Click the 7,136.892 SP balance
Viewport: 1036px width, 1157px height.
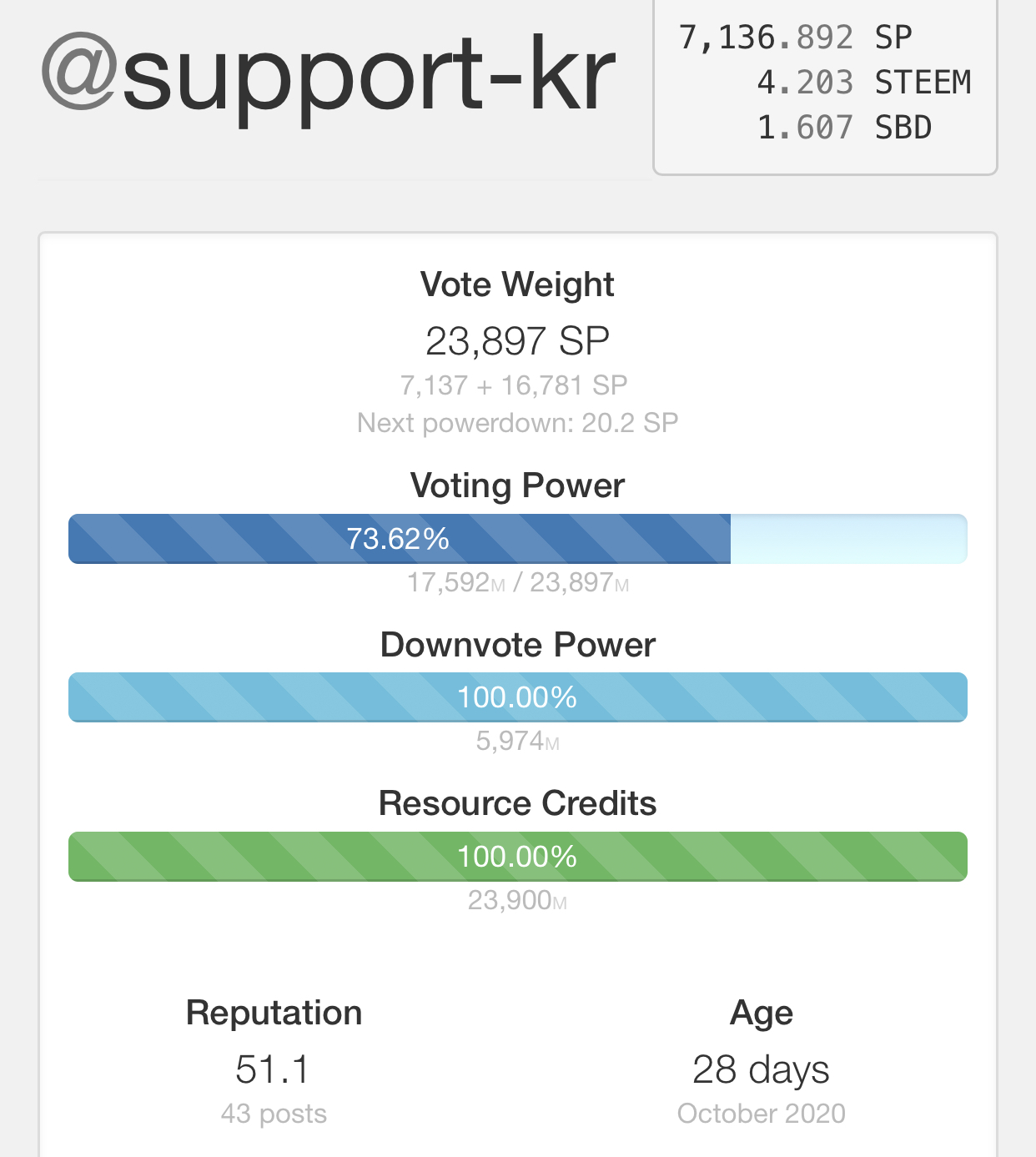point(795,38)
